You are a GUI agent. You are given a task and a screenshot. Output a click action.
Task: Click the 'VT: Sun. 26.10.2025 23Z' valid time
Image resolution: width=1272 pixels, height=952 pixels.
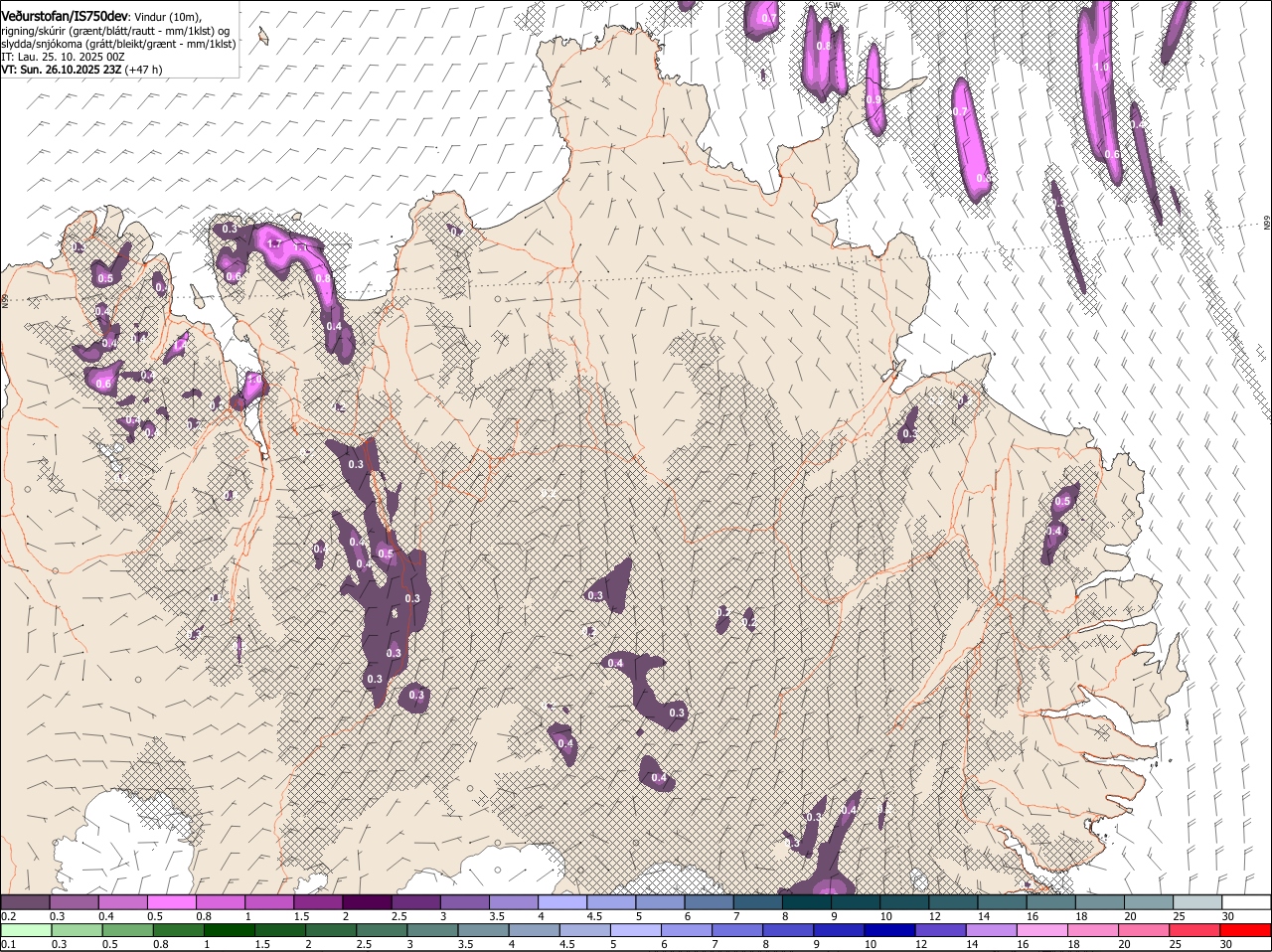(x=62, y=70)
